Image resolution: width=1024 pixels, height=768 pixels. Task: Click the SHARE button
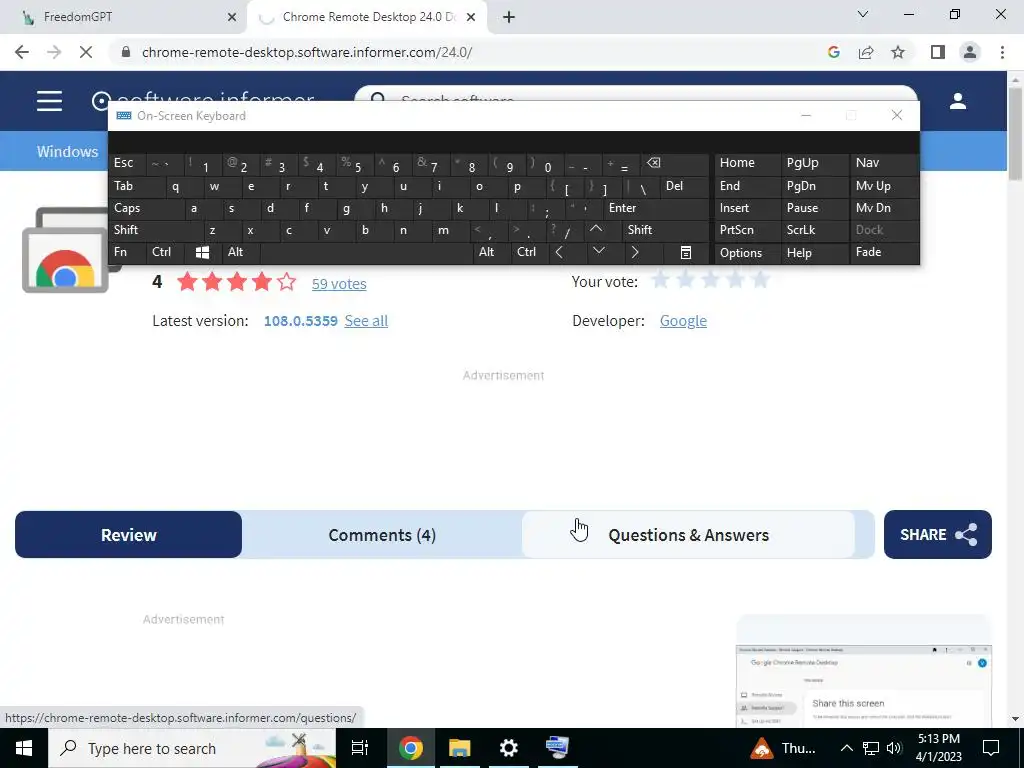(938, 535)
